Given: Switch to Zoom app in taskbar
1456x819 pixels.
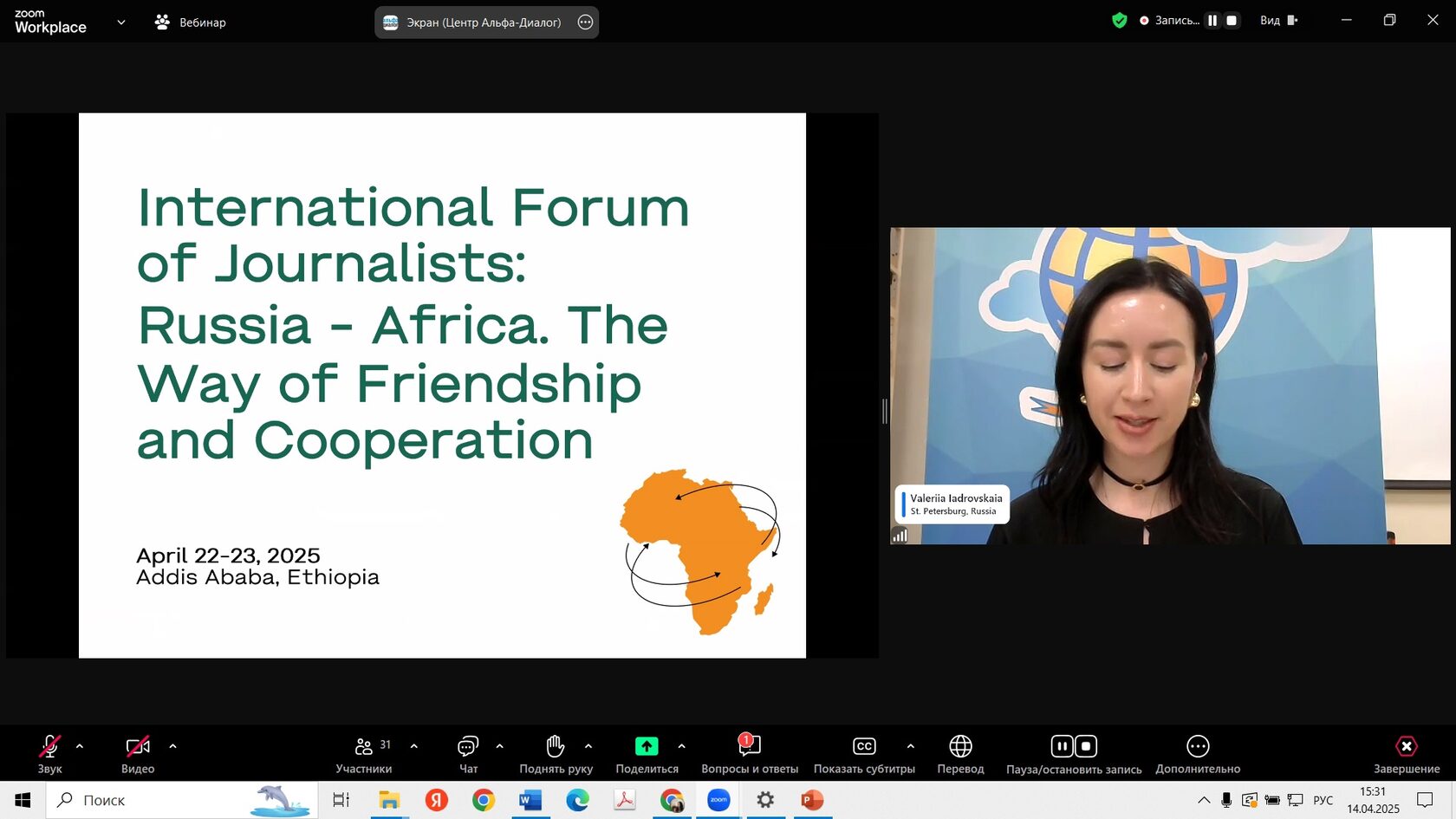Looking at the screenshot, I should pyautogui.click(x=718, y=800).
